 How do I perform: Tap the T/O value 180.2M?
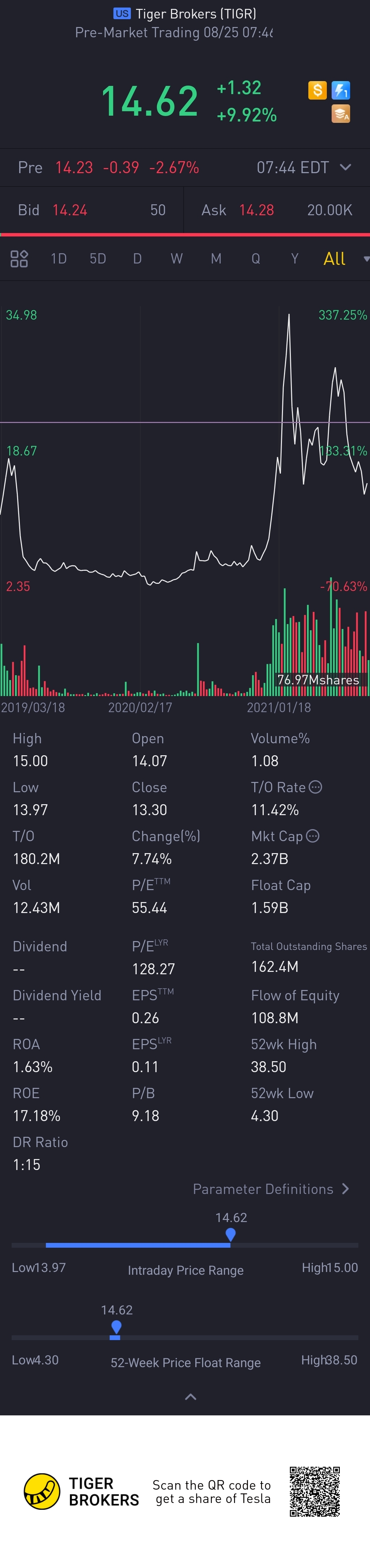click(x=37, y=859)
